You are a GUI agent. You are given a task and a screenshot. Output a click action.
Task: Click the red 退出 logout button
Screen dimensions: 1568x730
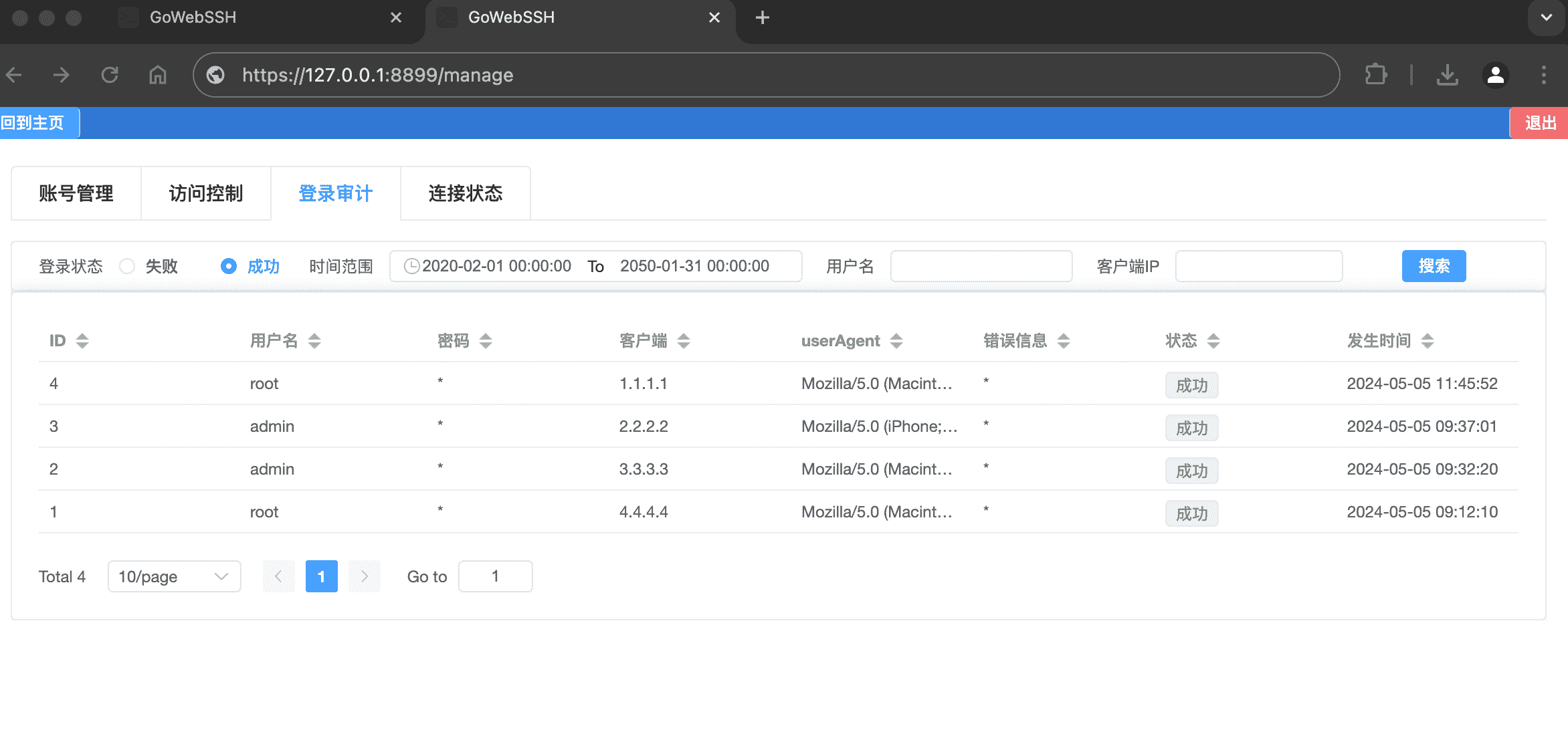[x=1539, y=123]
